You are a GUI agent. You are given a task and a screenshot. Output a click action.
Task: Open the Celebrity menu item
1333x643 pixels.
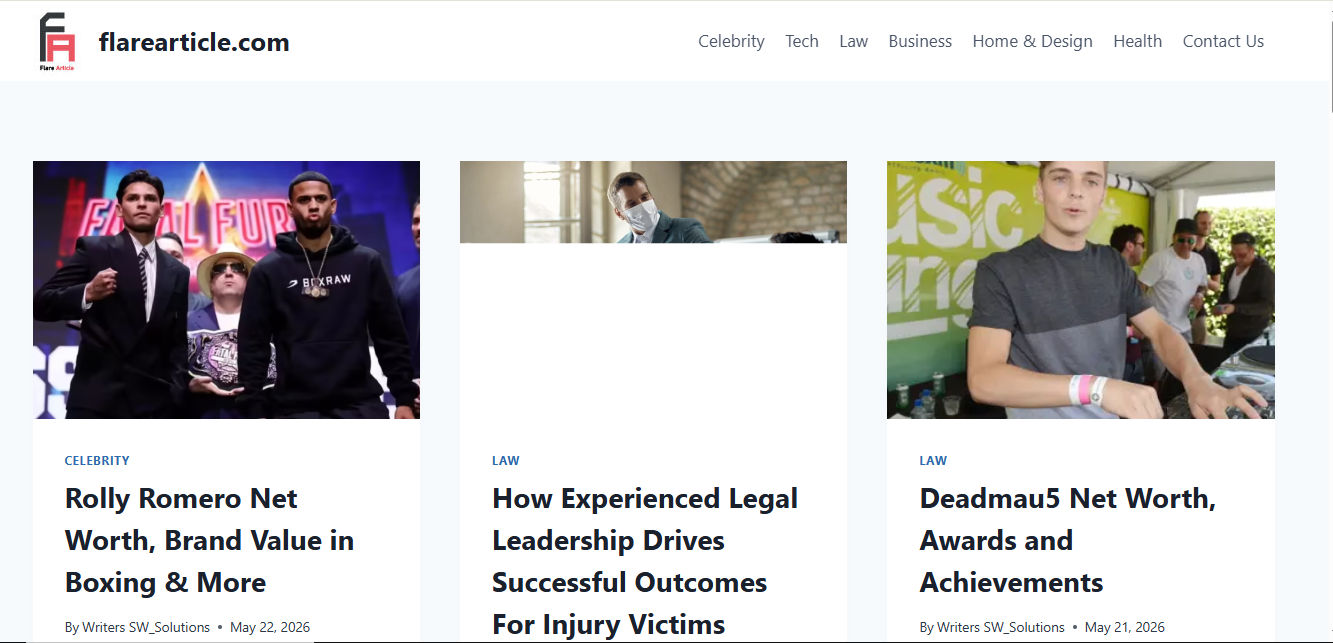[x=731, y=41]
